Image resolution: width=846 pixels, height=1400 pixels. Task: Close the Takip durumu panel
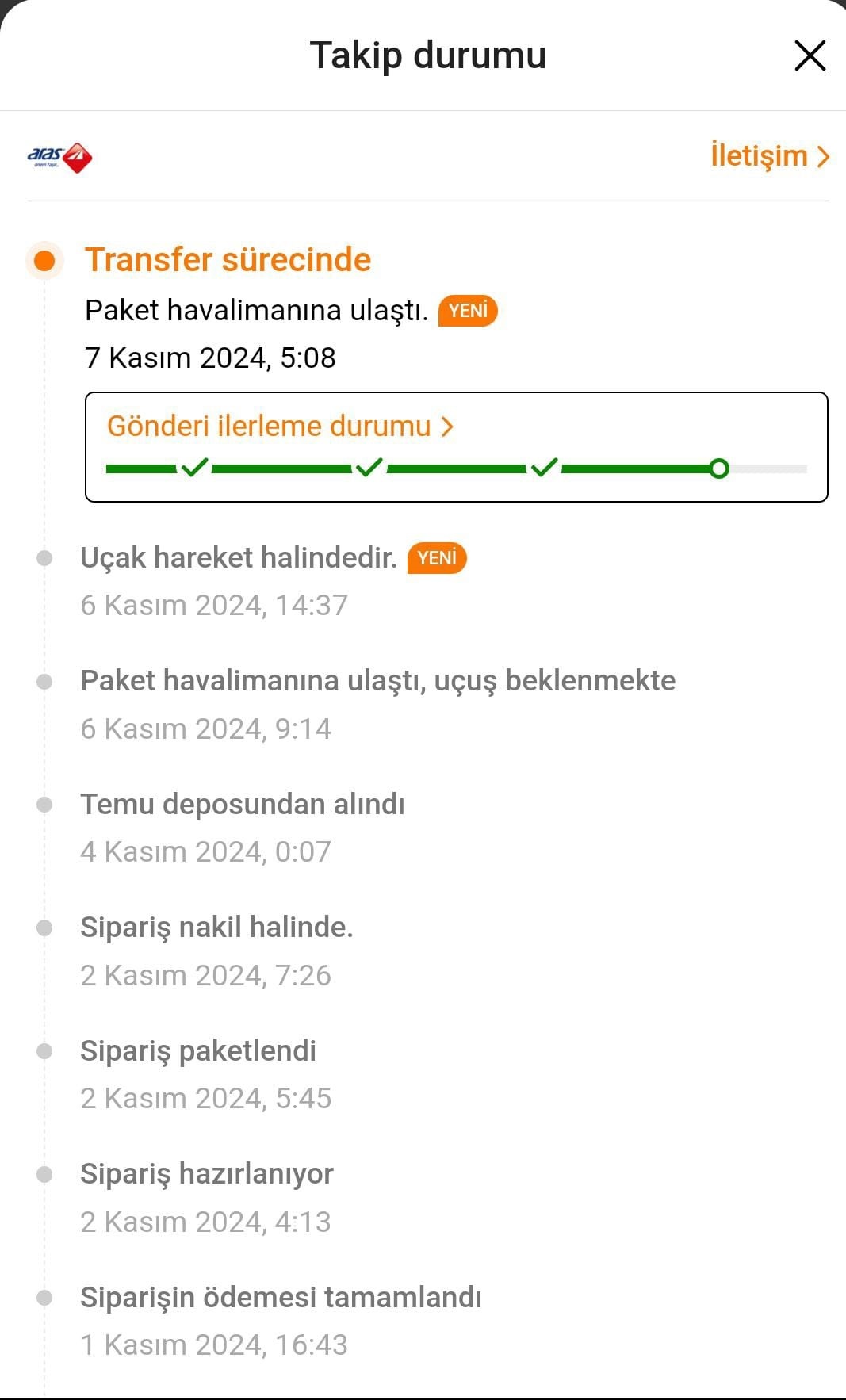pyautogui.click(x=810, y=56)
